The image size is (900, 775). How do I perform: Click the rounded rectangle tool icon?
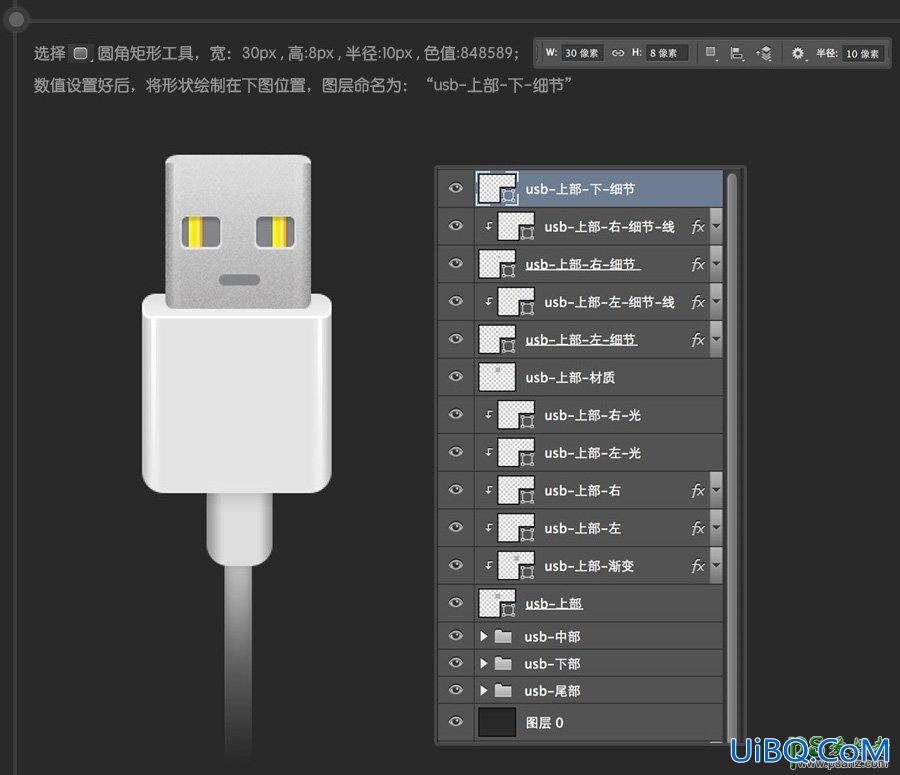[80, 53]
